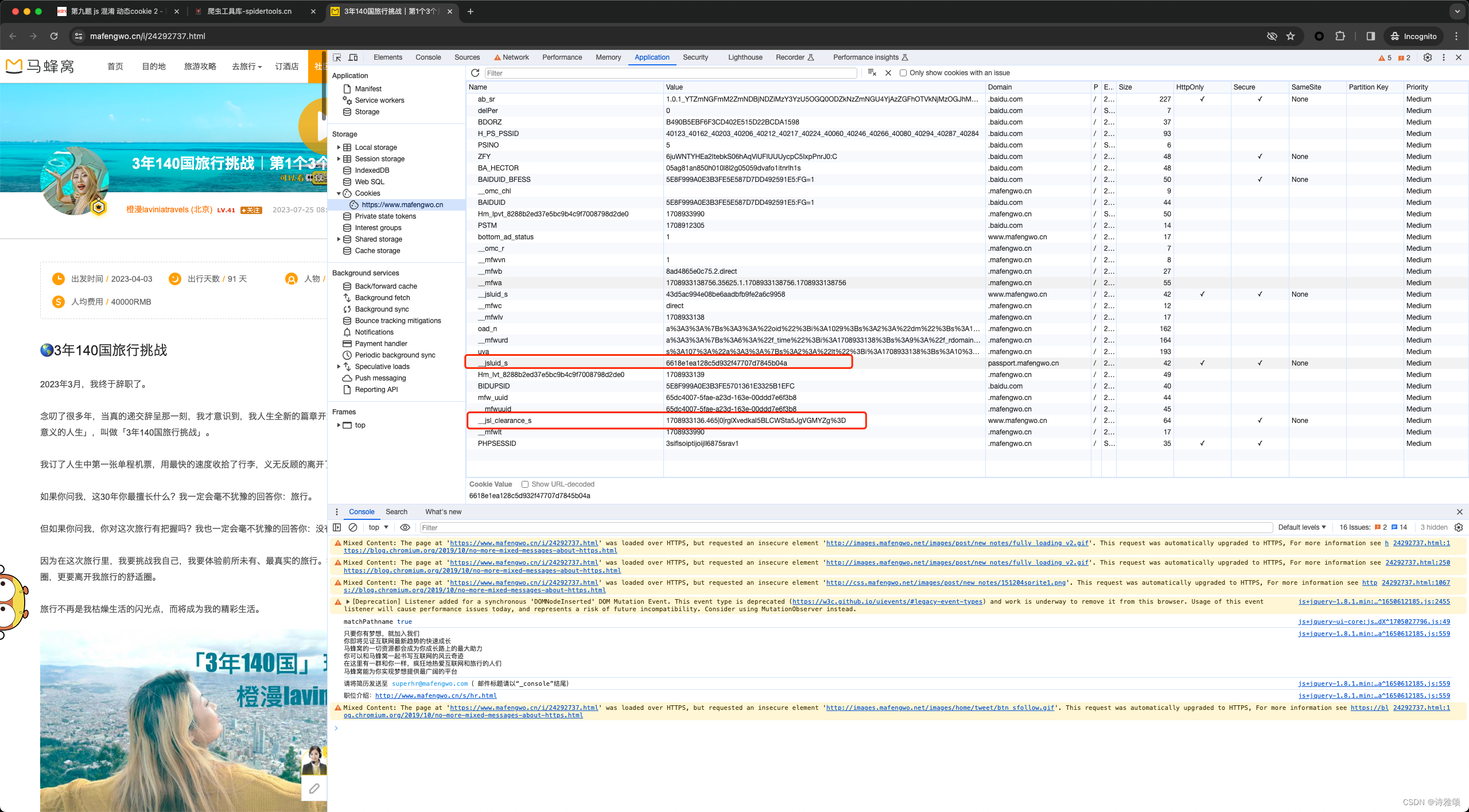This screenshot has width=1469, height=812.
Task: Select IndexedDB in Storage section
Action: [x=372, y=170]
